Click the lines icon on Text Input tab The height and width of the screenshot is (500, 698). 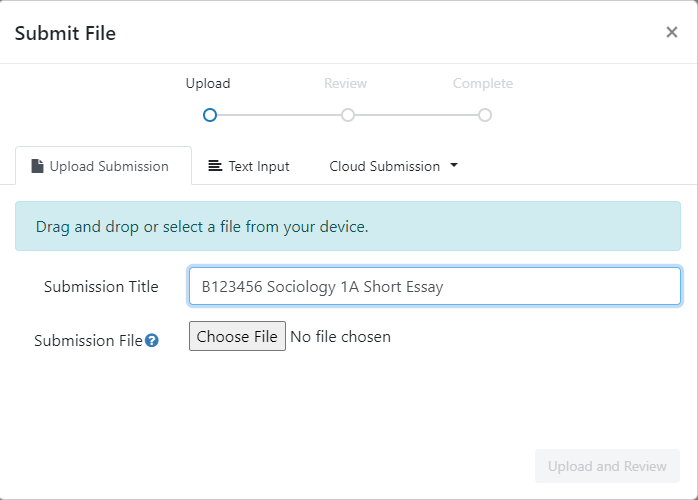[x=215, y=166]
